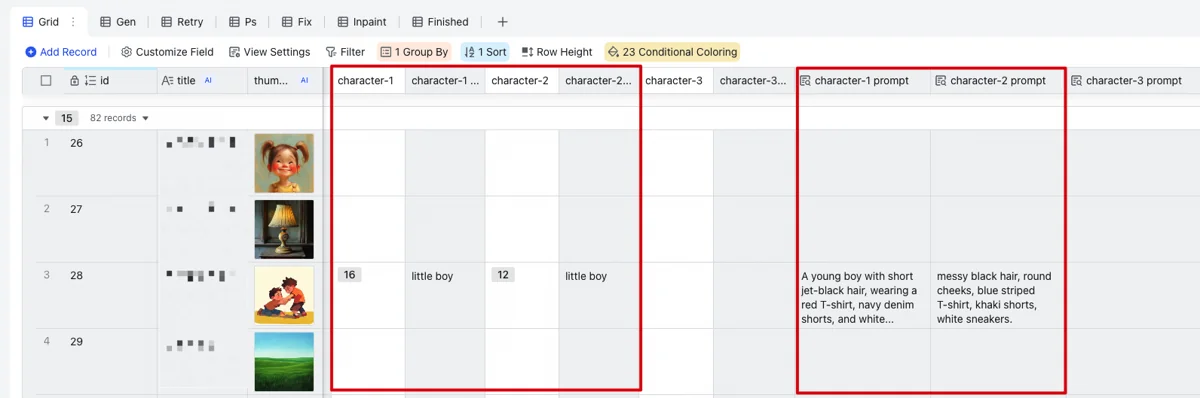
Task: Open the 23 Conditional Coloring settings
Action: tap(671, 52)
